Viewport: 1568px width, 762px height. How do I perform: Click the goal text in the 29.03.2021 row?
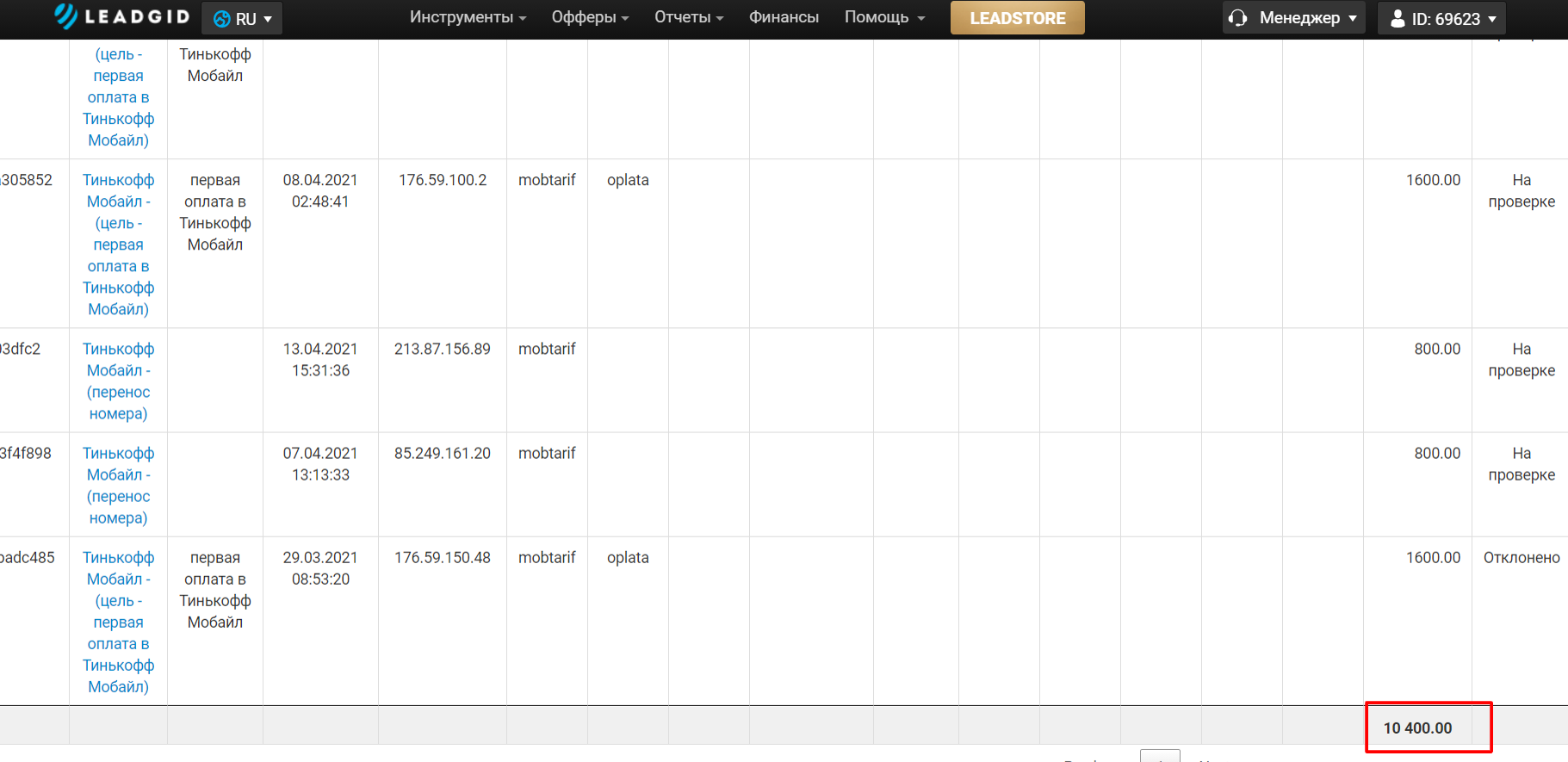coord(215,590)
